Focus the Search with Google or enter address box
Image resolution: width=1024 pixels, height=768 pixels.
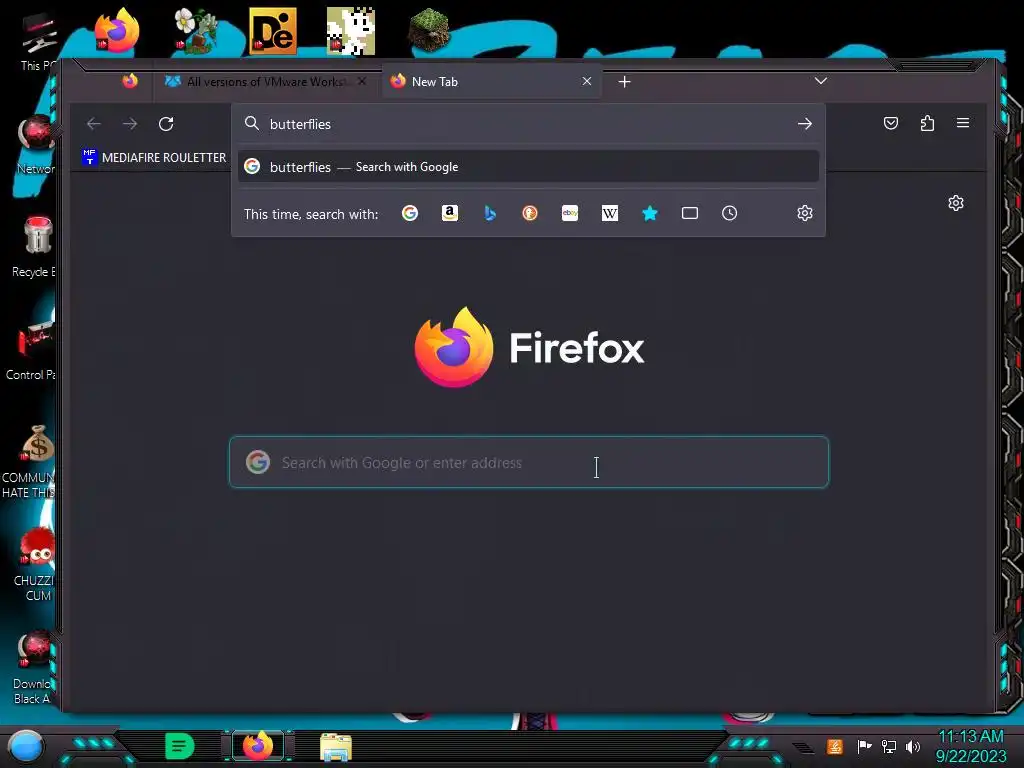(x=529, y=462)
